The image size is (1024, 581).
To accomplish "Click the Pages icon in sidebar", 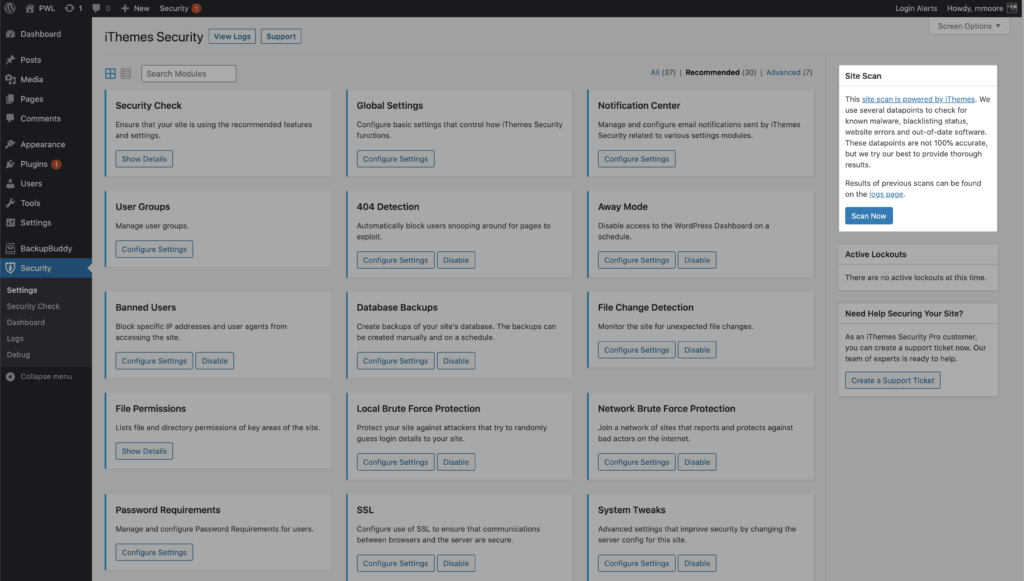I will [10, 99].
